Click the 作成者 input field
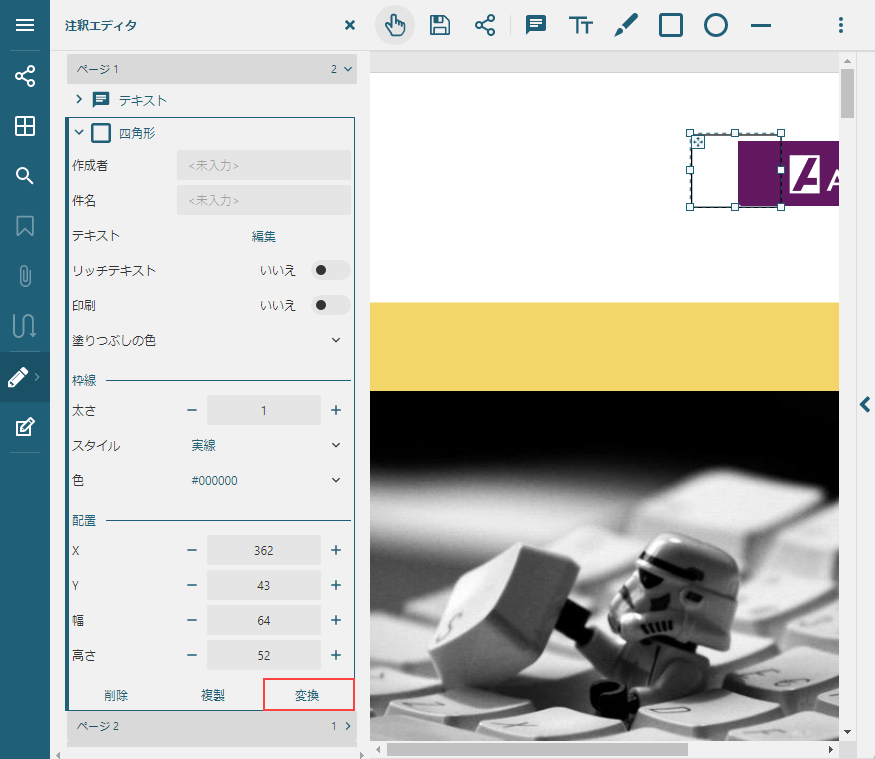This screenshot has width=875, height=759. coord(263,165)
